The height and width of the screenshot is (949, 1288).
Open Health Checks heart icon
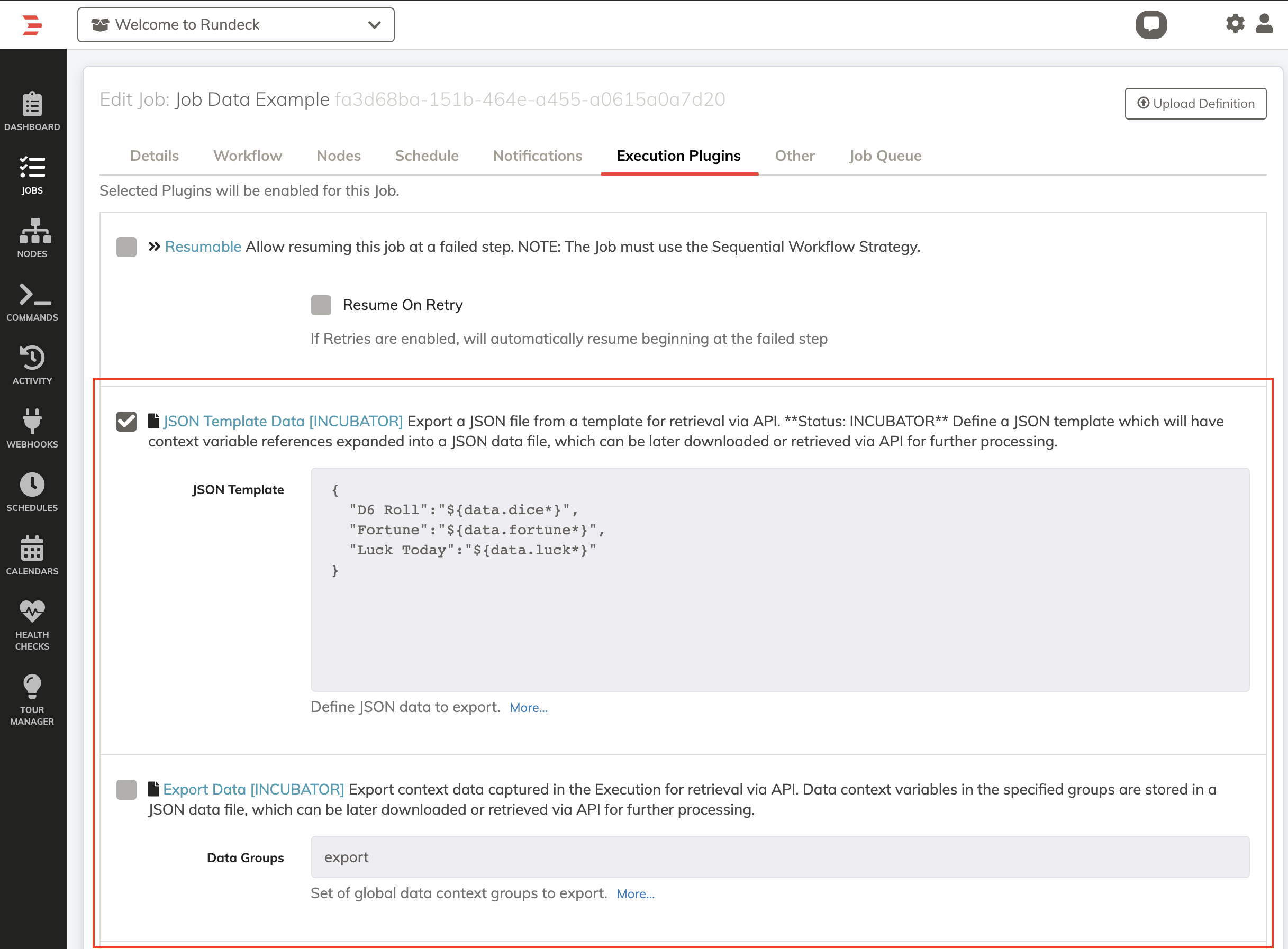tap(32, 611)
